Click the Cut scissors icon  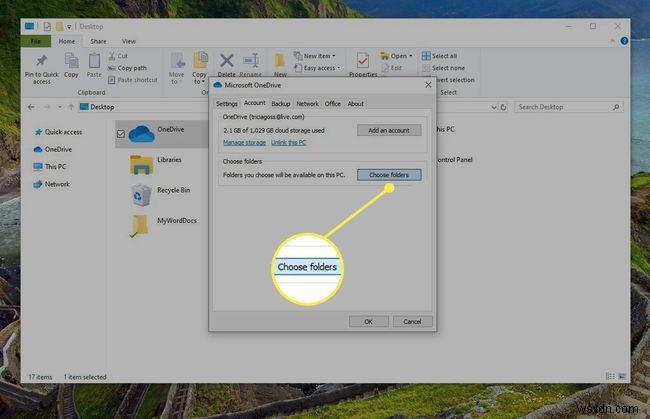tap(112, 56)
